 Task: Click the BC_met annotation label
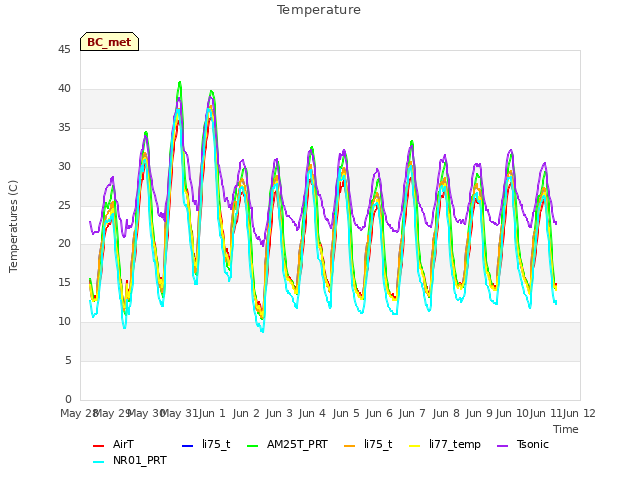pyautogui.click(x=109, y=42)
